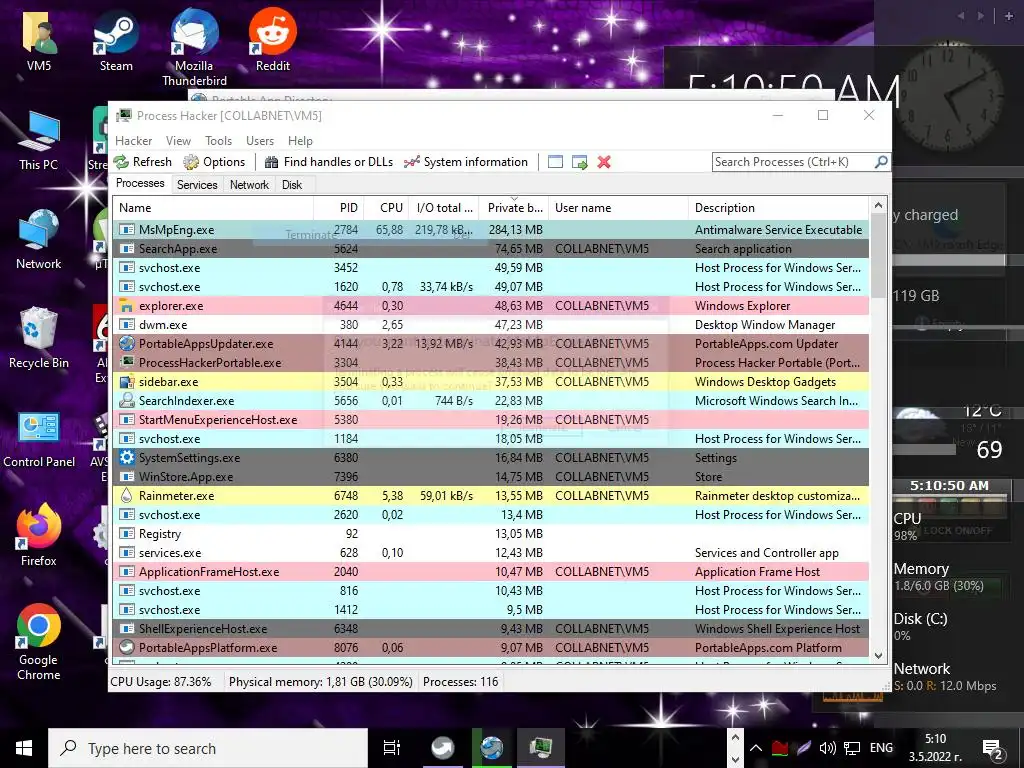
Task: Sort by Private bytes column header
Action: (513, 208)
